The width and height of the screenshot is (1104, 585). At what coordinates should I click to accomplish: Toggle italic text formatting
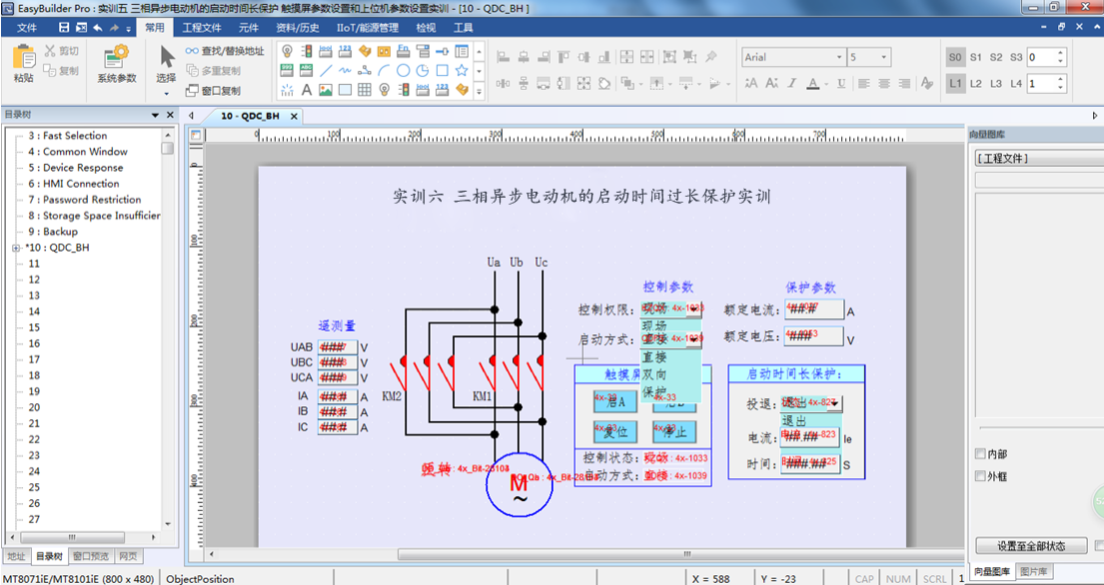(792, 83)
